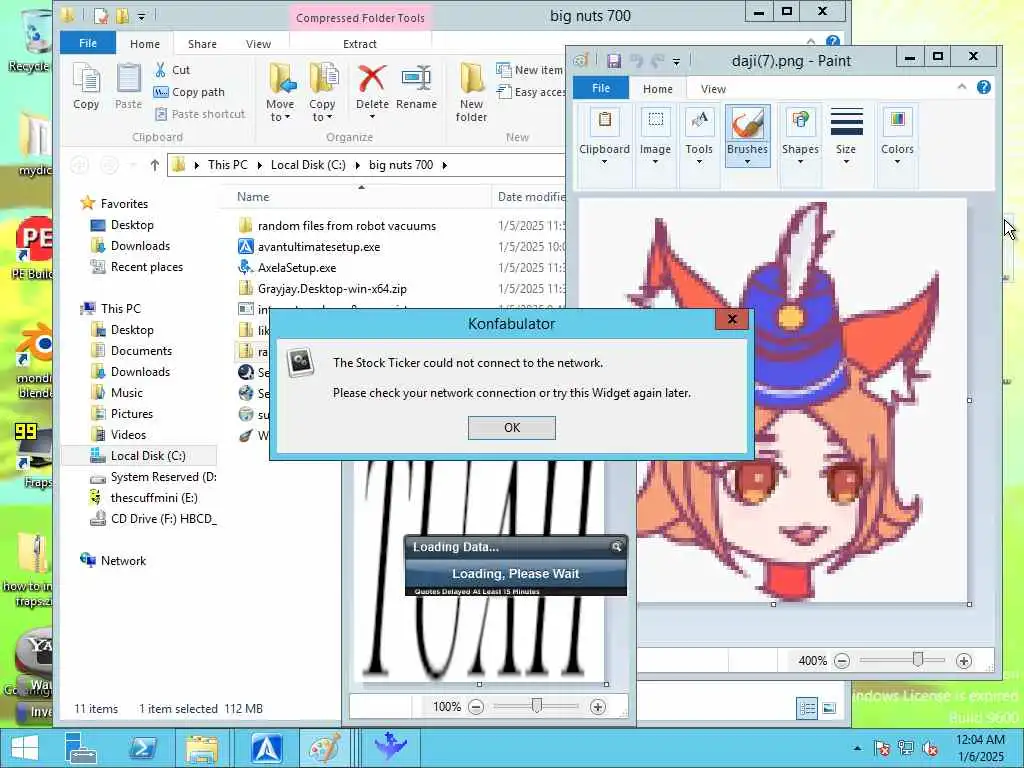The image size is (1024, 768).
Task: Click the Up arrow beside the address bar
Action: pos(154,165)
